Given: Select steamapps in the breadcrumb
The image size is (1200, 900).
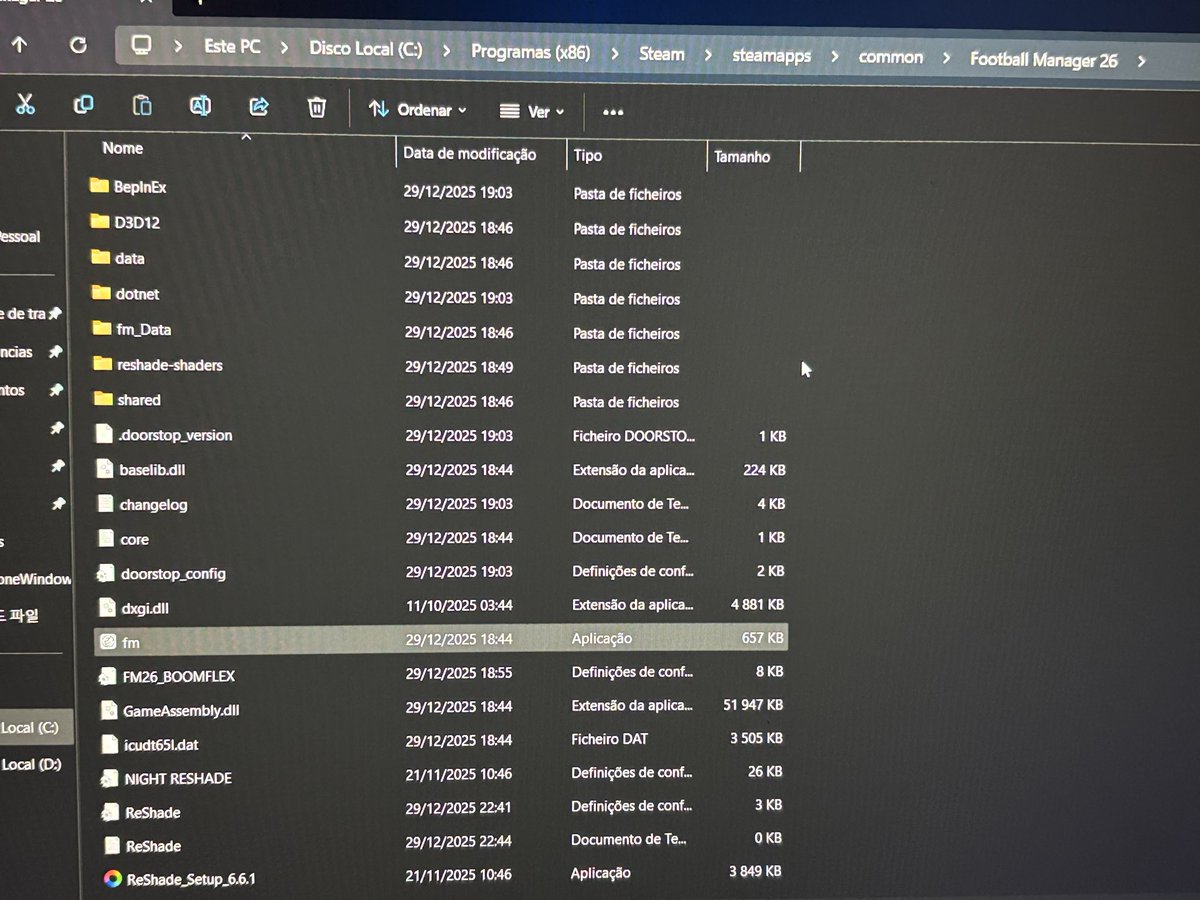Looking at the screenshot, I should point(770,56).
